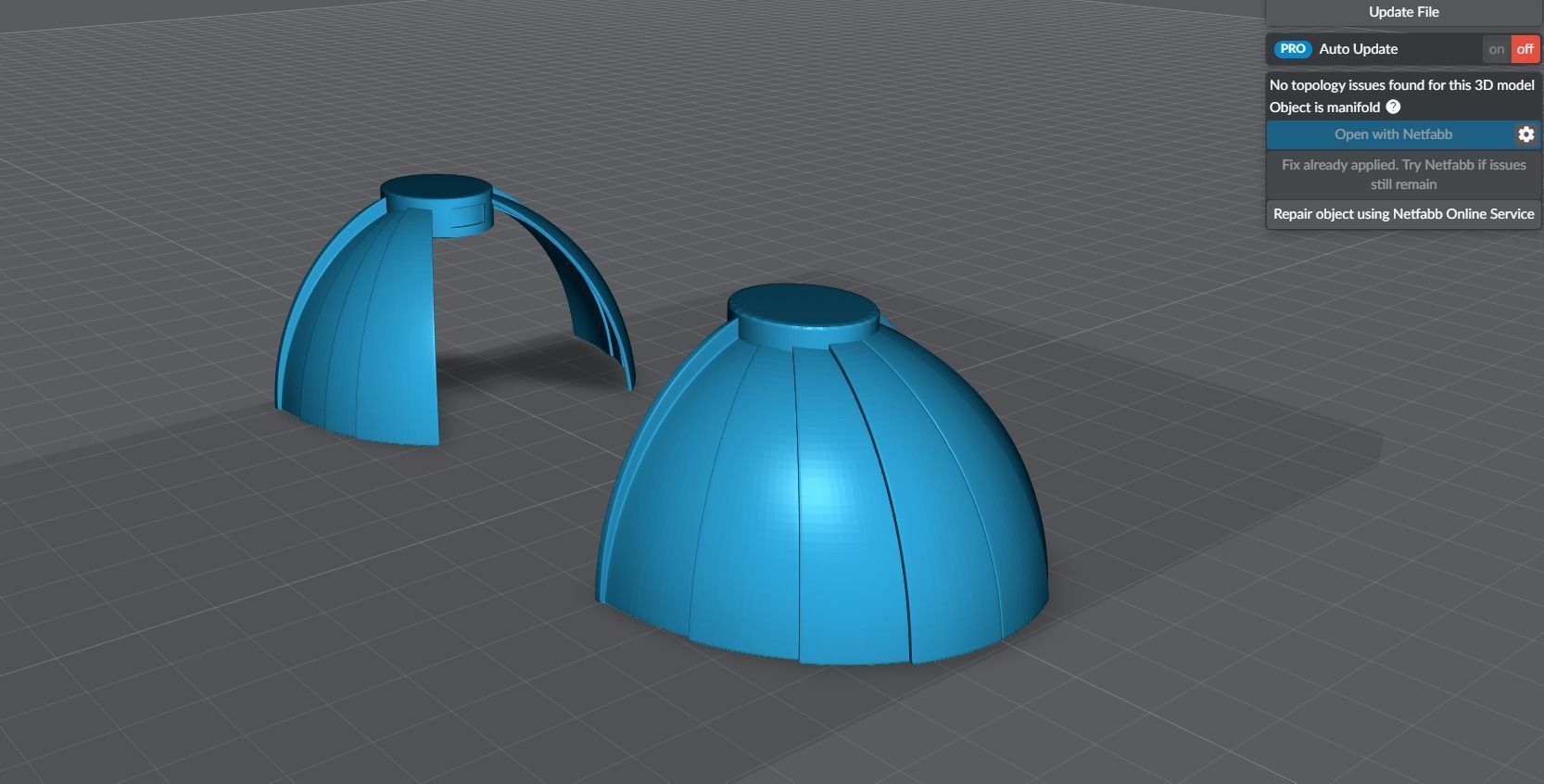
Task: Open the manifold help question mark icon
Action: [x=1393, y=107]
